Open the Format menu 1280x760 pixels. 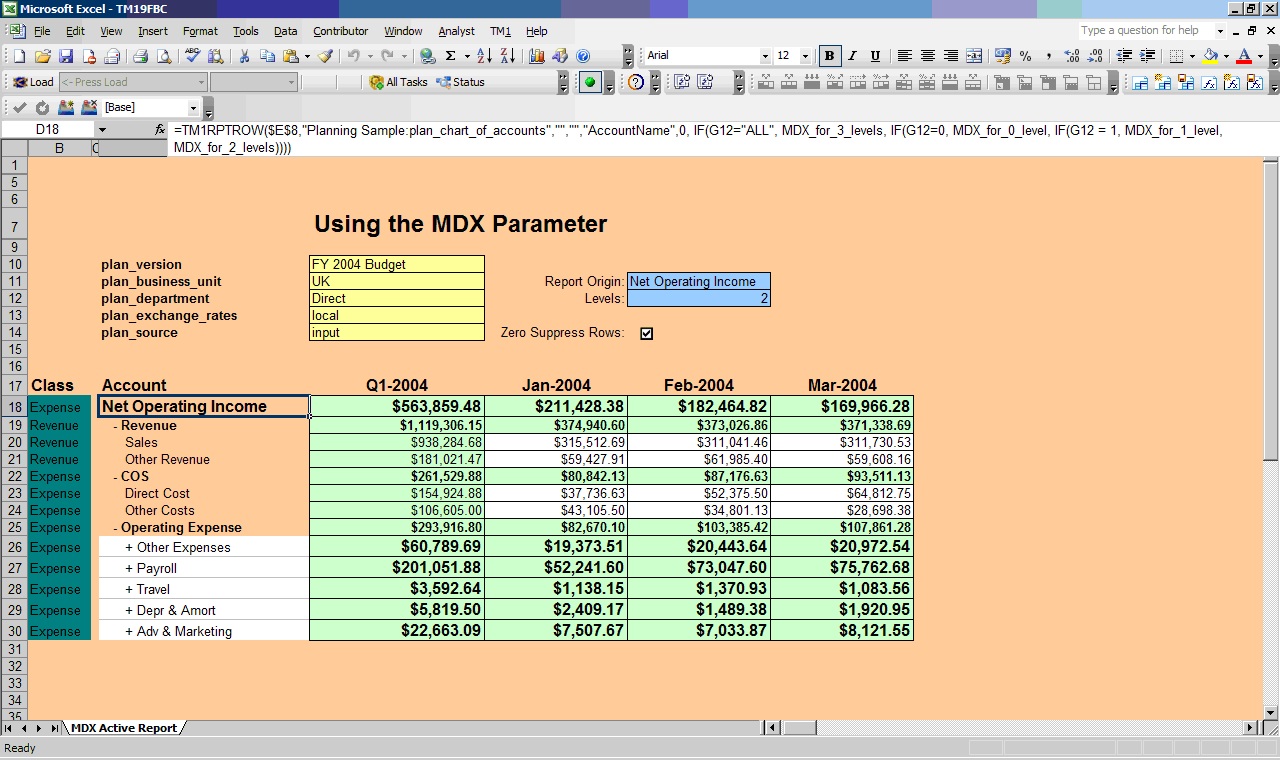pos(200,31)
